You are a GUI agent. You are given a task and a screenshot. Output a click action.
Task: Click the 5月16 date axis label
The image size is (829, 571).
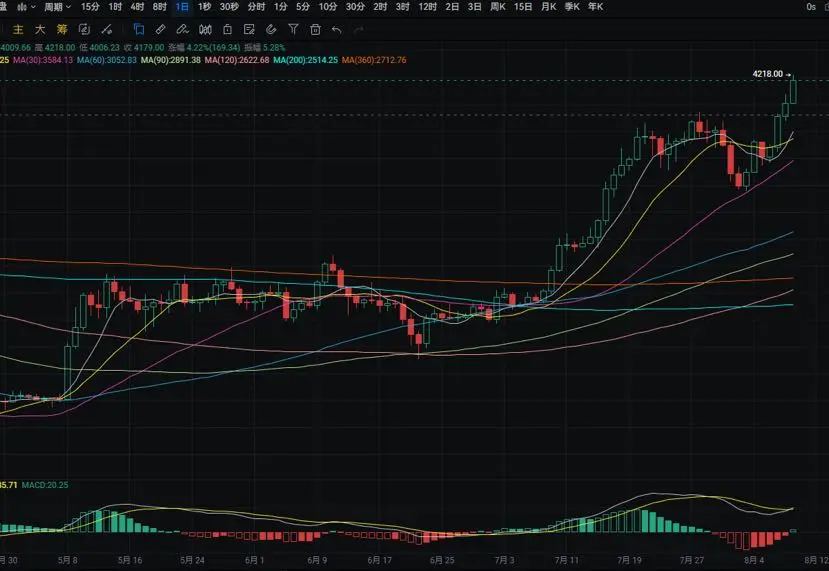tap(130, 560)
